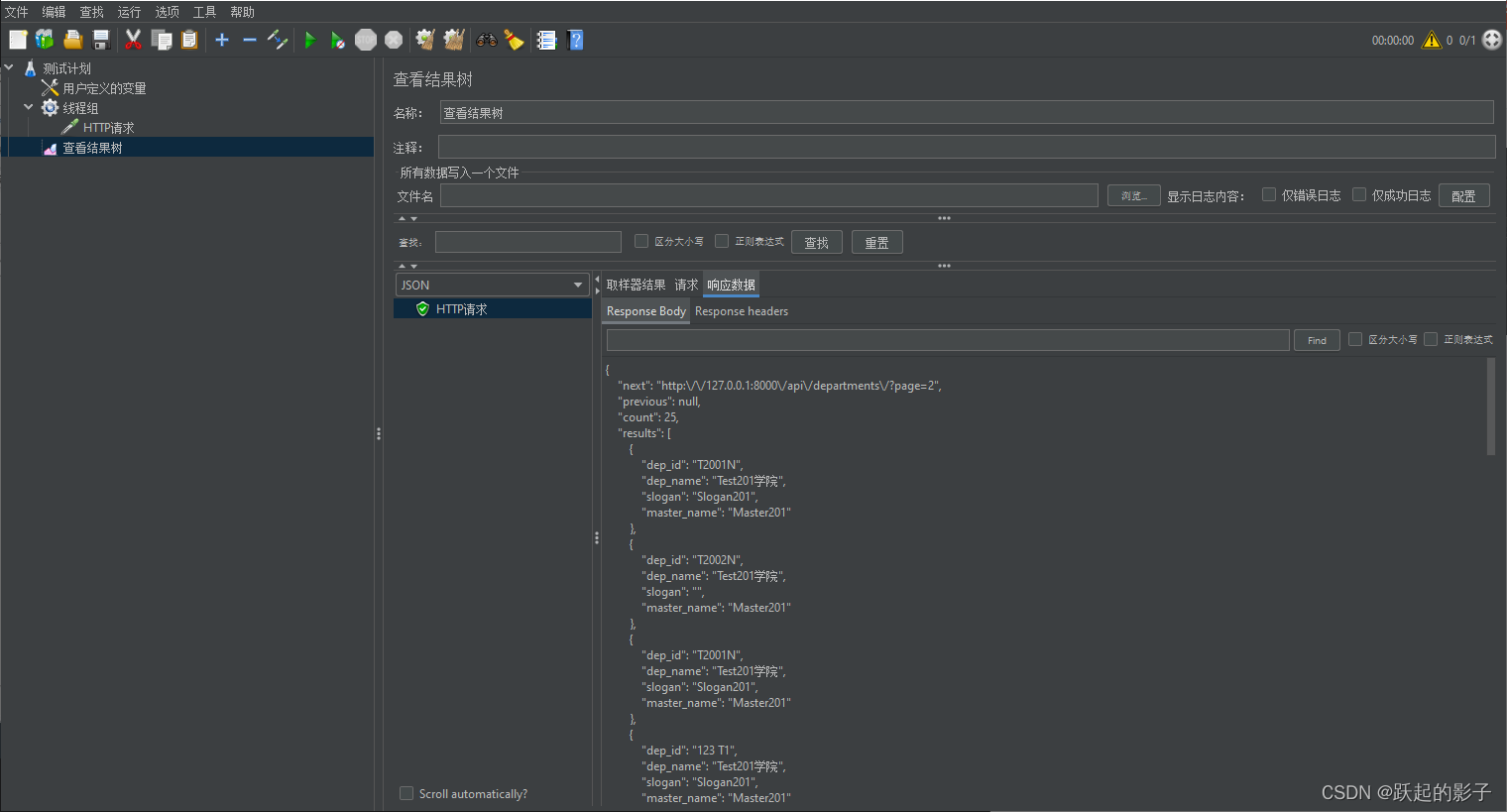Click the Copy toolbar icon
The height and width of the screenshot is (812, 1507).
[x=162, y=40]
